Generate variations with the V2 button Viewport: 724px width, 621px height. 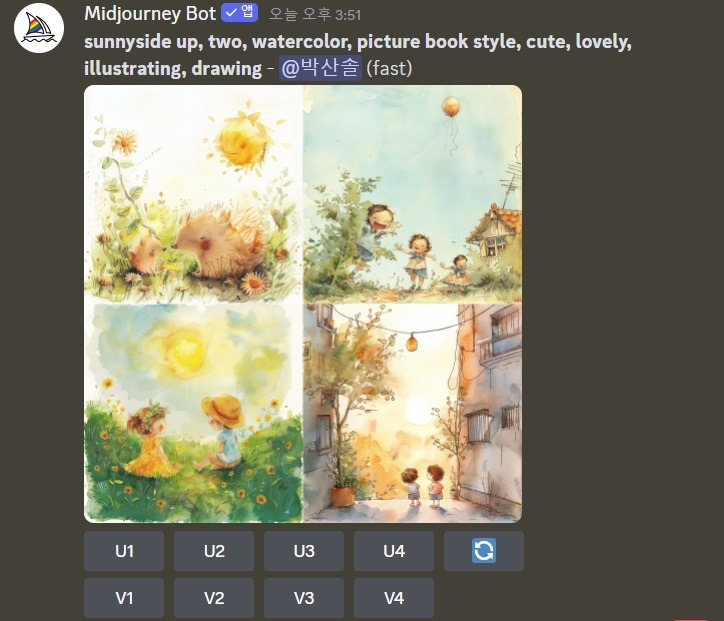coord(214,598)
